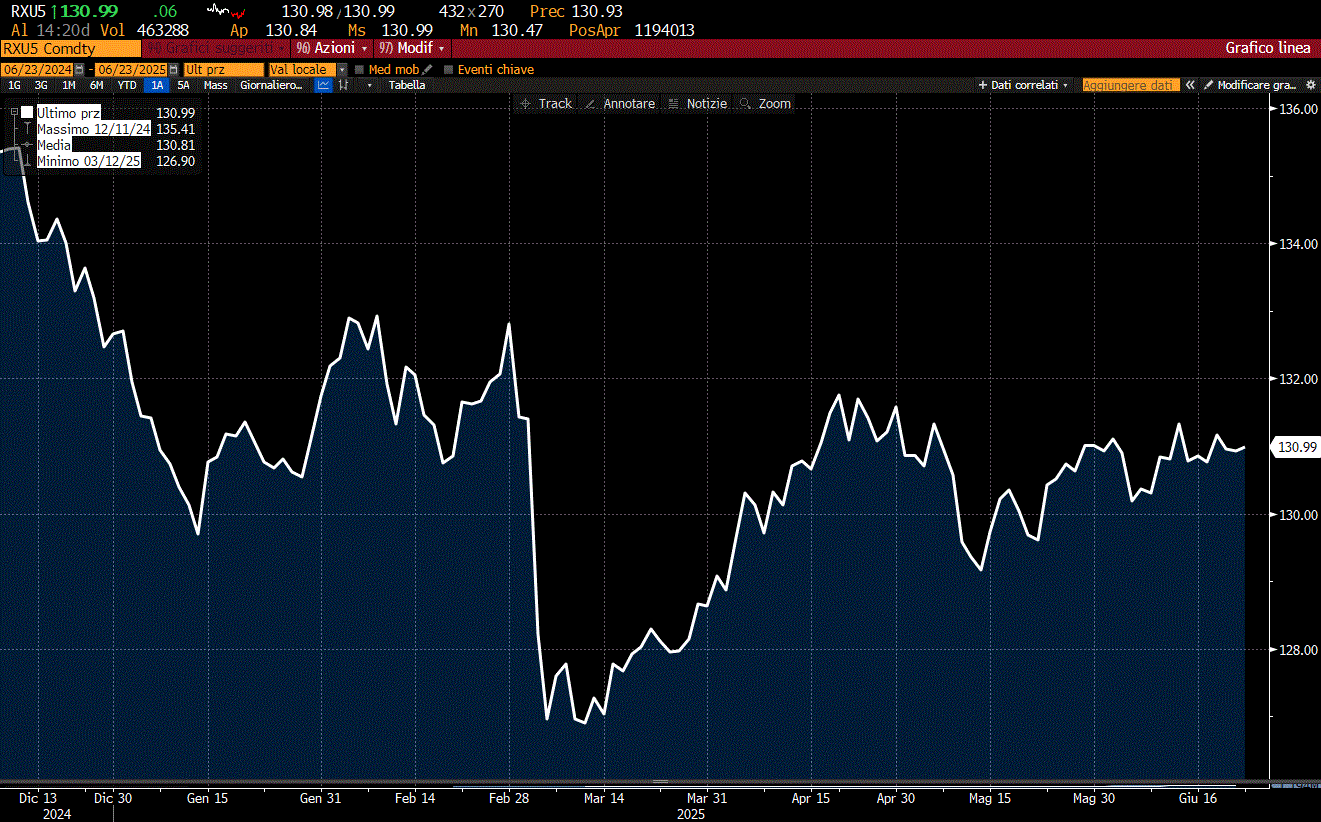The height and width of the screenshot is (822, 1321).
Task: Switch to the candlestick chart icon
Action: 344,85
